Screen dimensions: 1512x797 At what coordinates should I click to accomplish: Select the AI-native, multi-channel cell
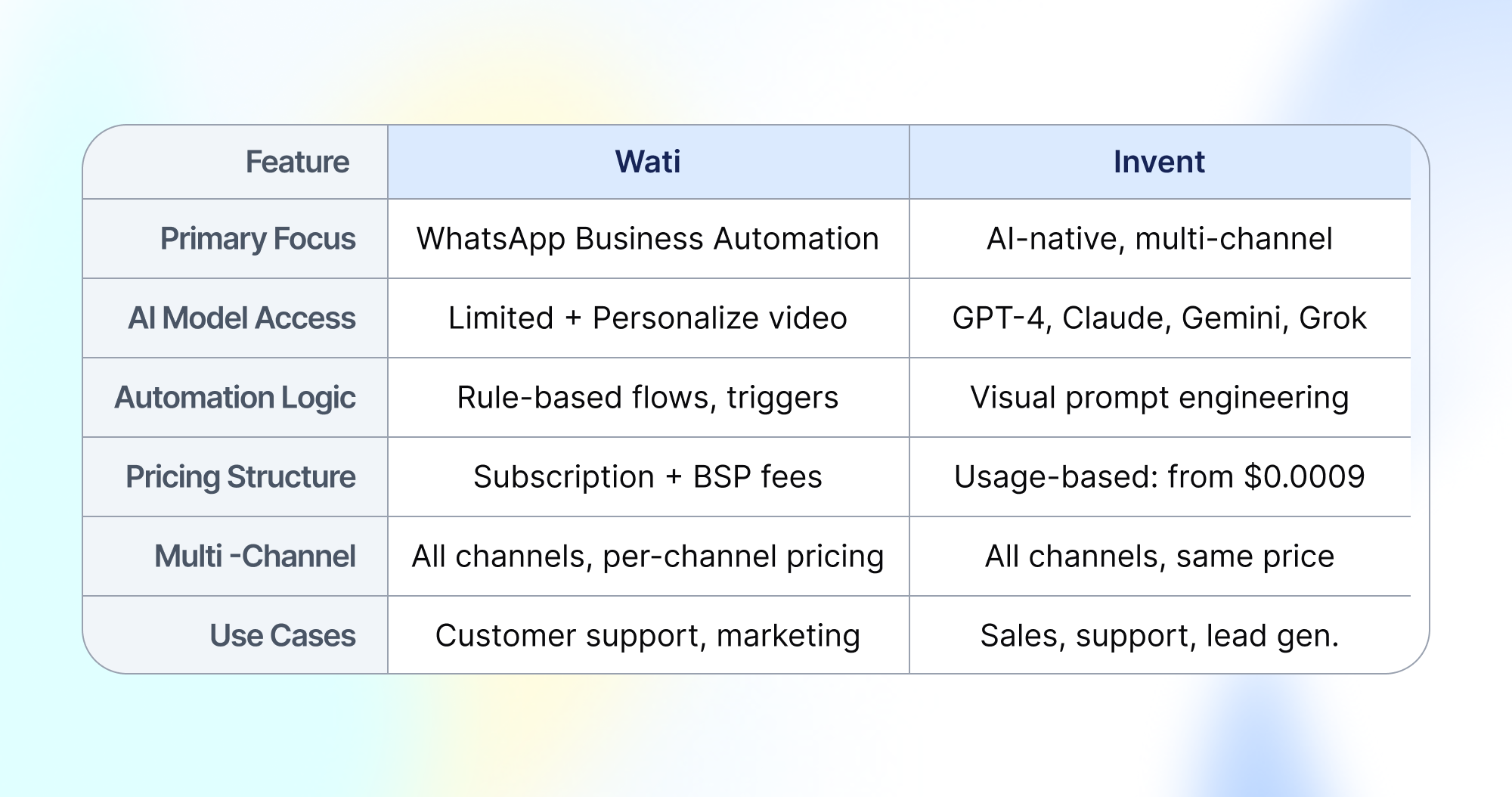tap(1160, 239)
